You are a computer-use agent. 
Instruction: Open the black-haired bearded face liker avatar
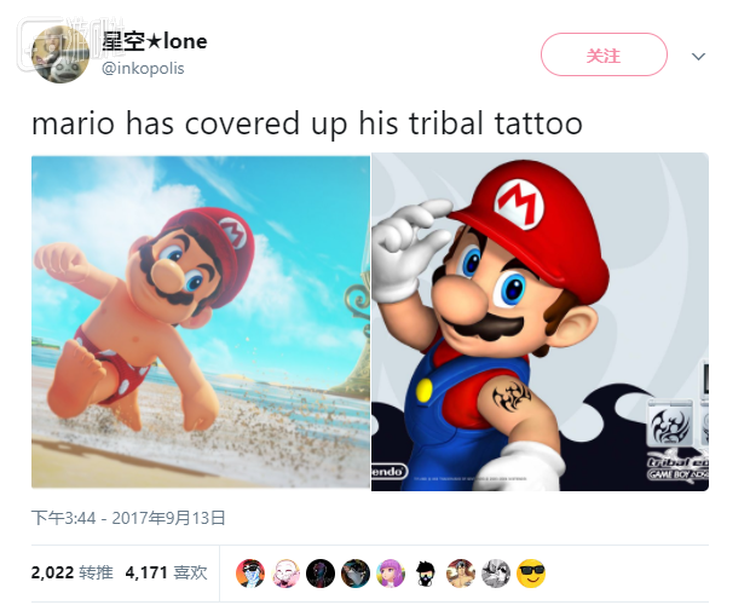click(426, 573)
